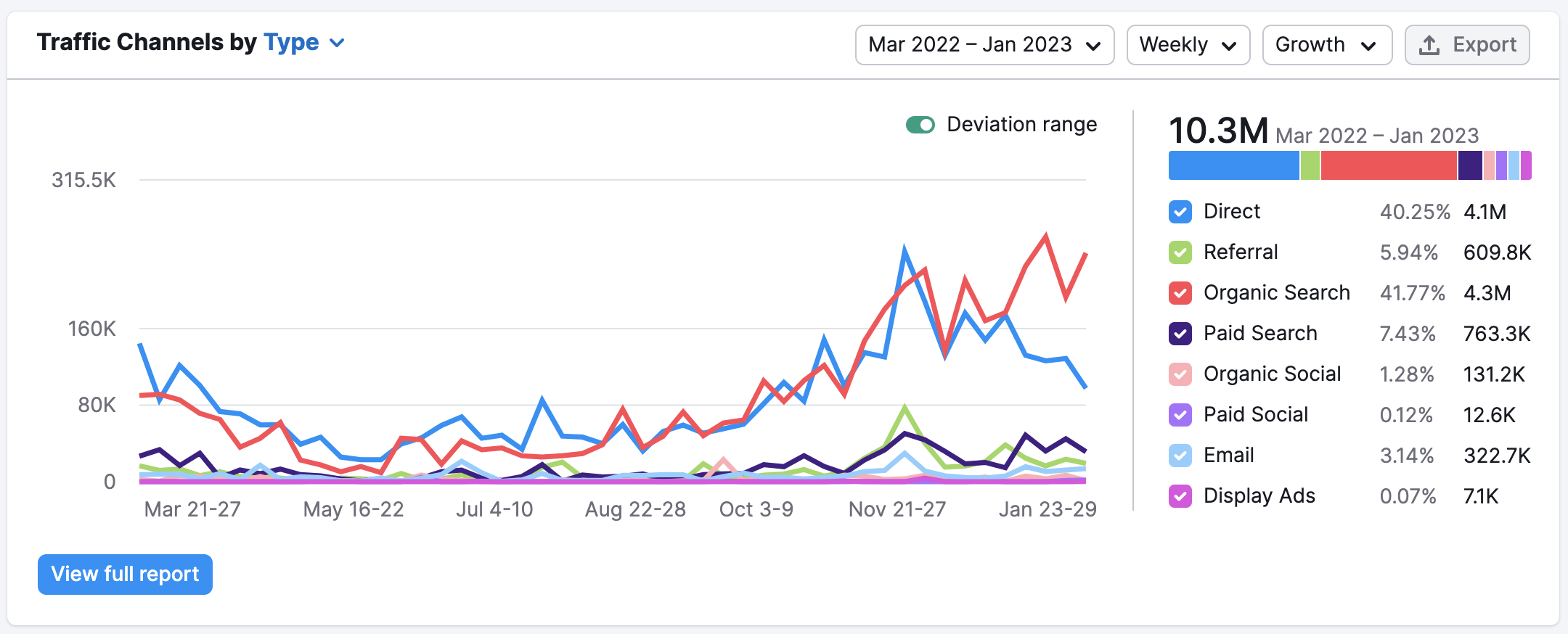Uncheck the Paid Social checkbox

[x=1180, y=415]
